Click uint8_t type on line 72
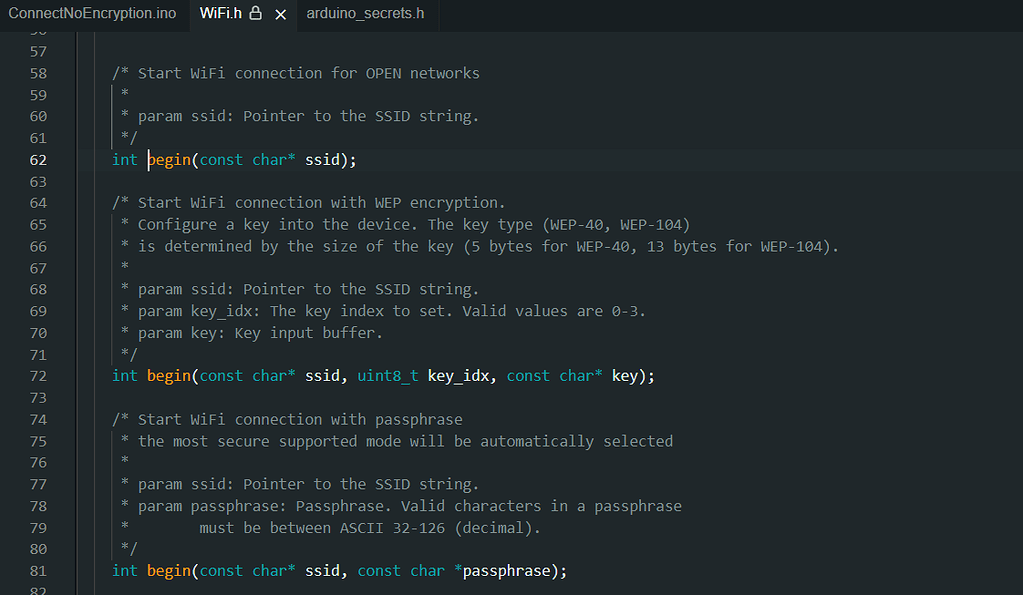Screen dimensions: 1023x595 (388, 376)
